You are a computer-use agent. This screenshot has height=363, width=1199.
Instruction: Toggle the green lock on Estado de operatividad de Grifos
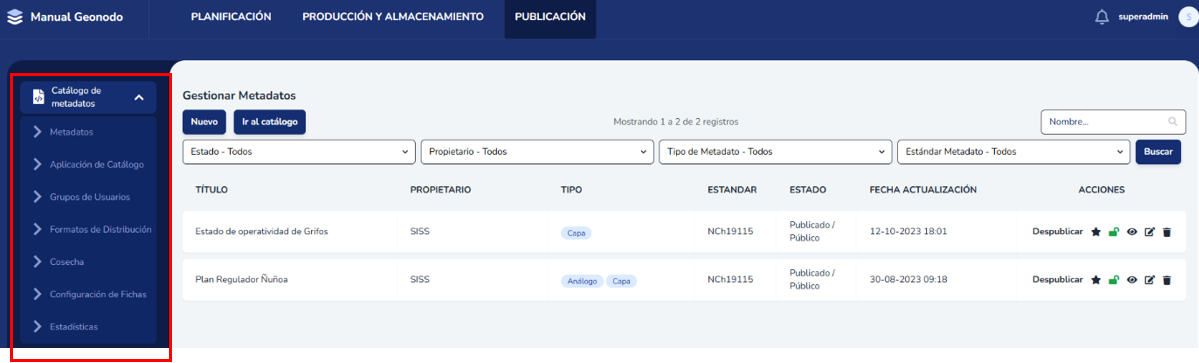click(x=1114, y=232)
